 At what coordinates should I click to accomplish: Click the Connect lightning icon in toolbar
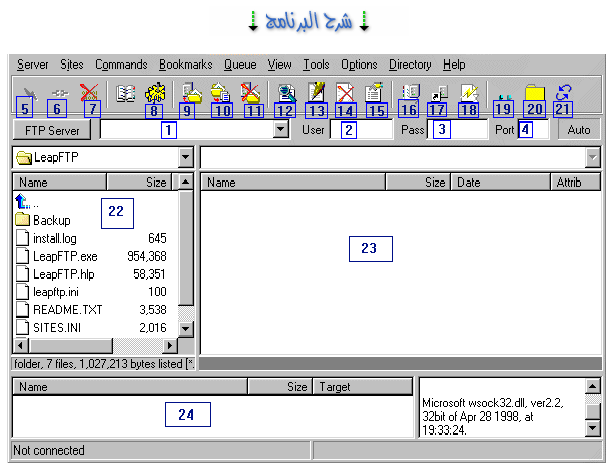[26, 91]
